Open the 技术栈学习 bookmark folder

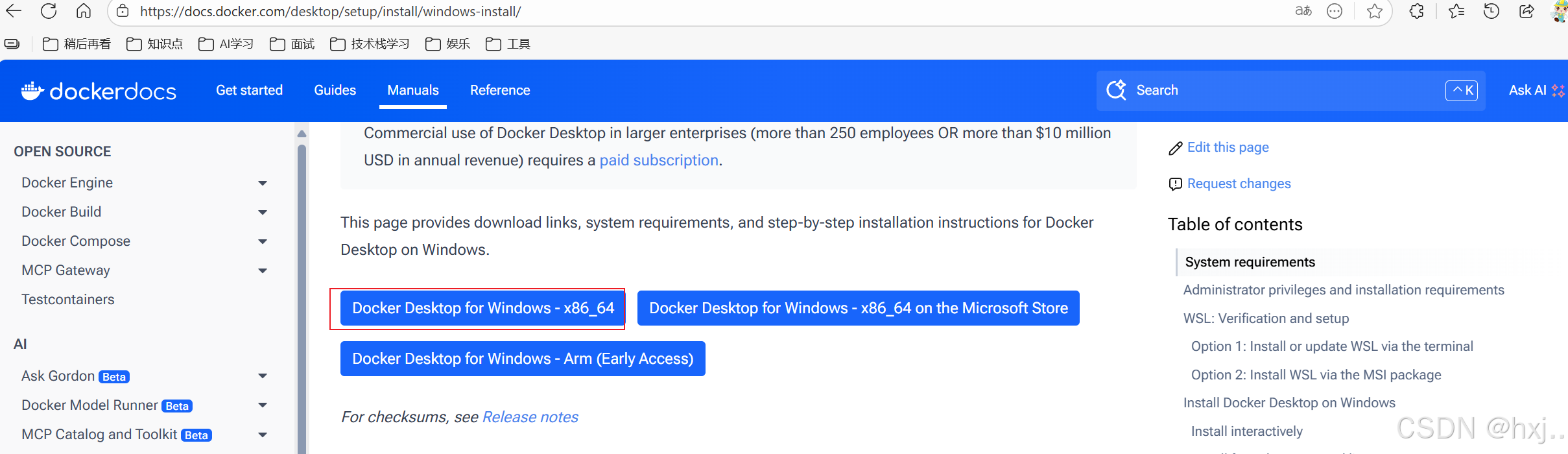coord(370,43)
